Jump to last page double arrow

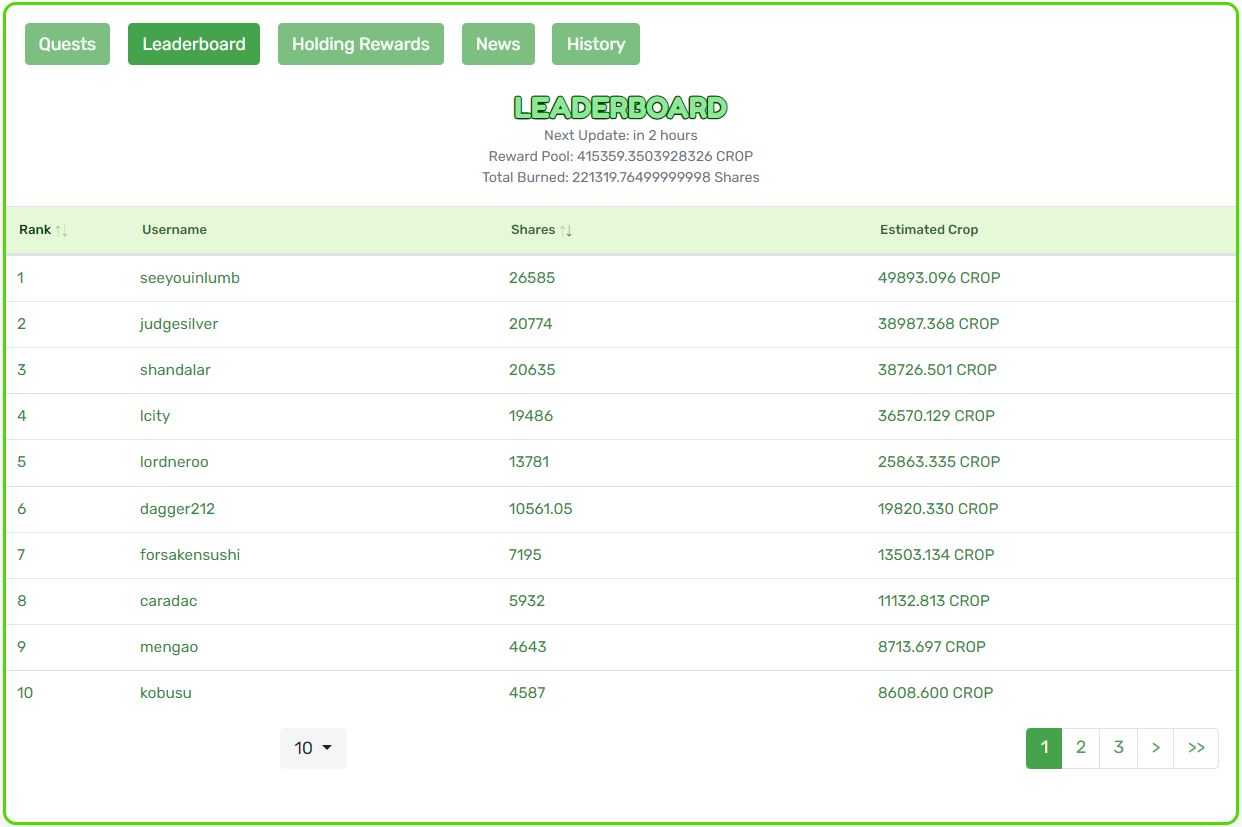coord(1196,748)
